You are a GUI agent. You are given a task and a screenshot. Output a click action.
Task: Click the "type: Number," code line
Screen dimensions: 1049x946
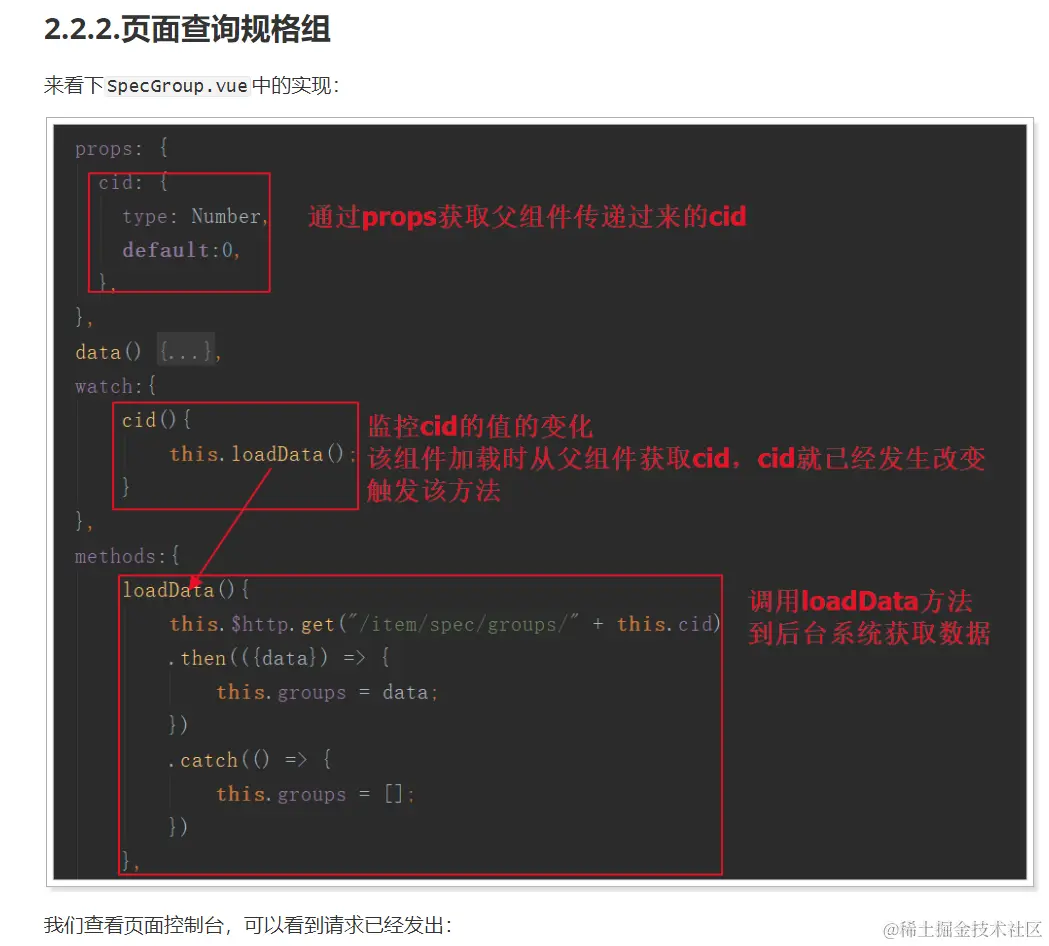tap(195, 216)
